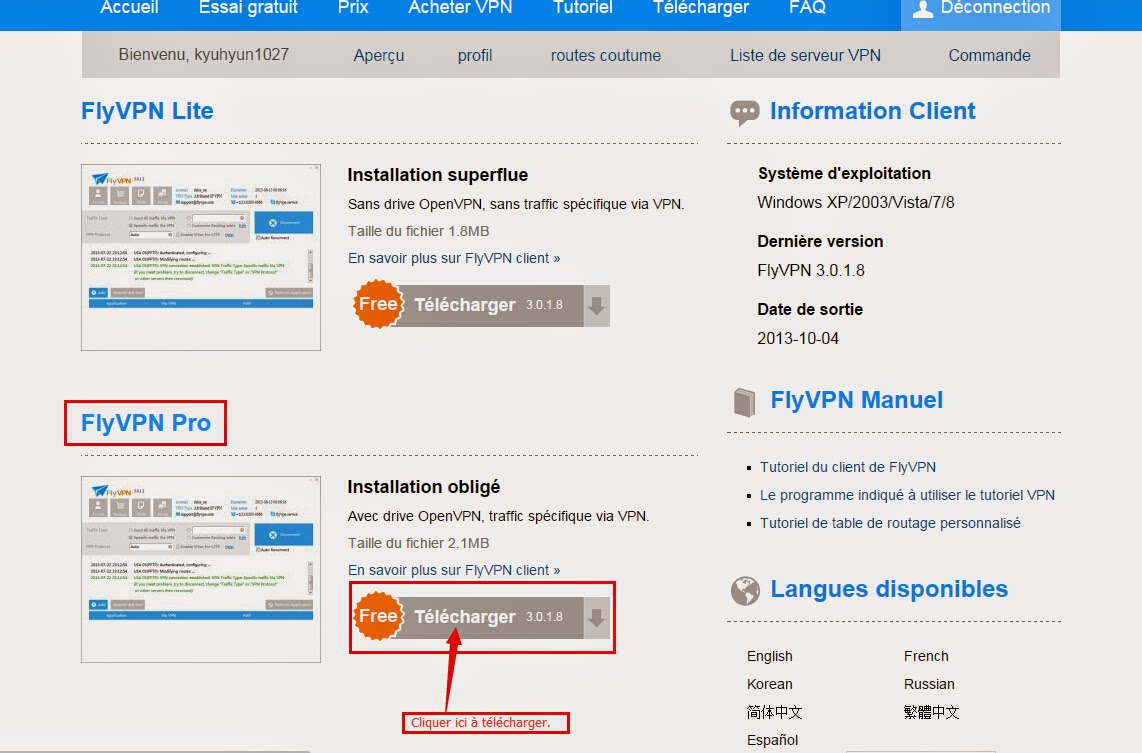Click the Information Client heading
This screenshot has height=753, width=1142.
tap(873, 111)
